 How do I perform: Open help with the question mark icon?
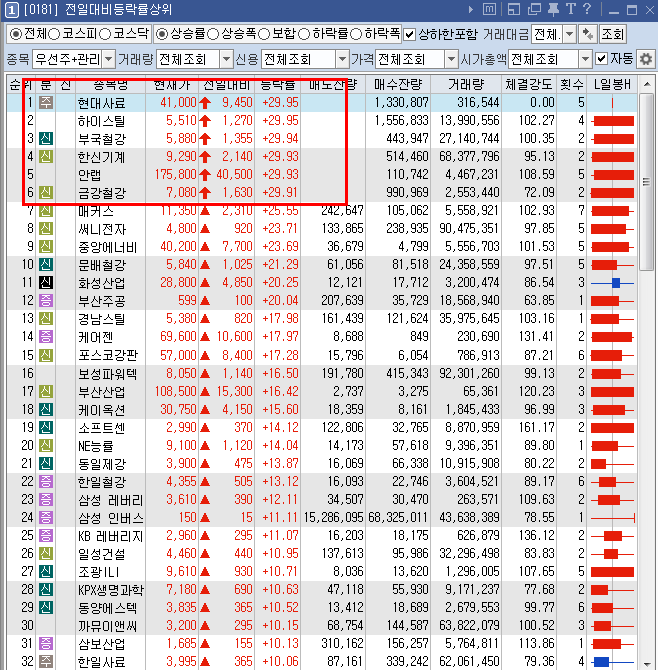coord(587,9)
